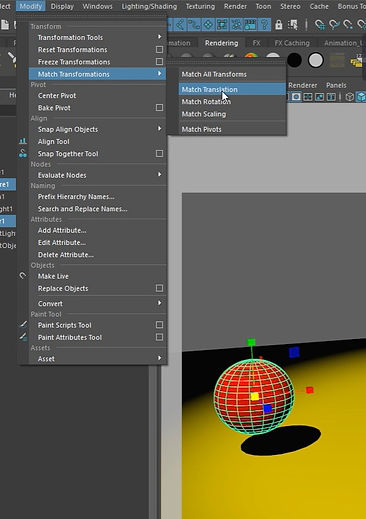The height and width of the screenshot is (519, 366).
Task: Click the New Scene file icon
Action: (x=5, y=25)
